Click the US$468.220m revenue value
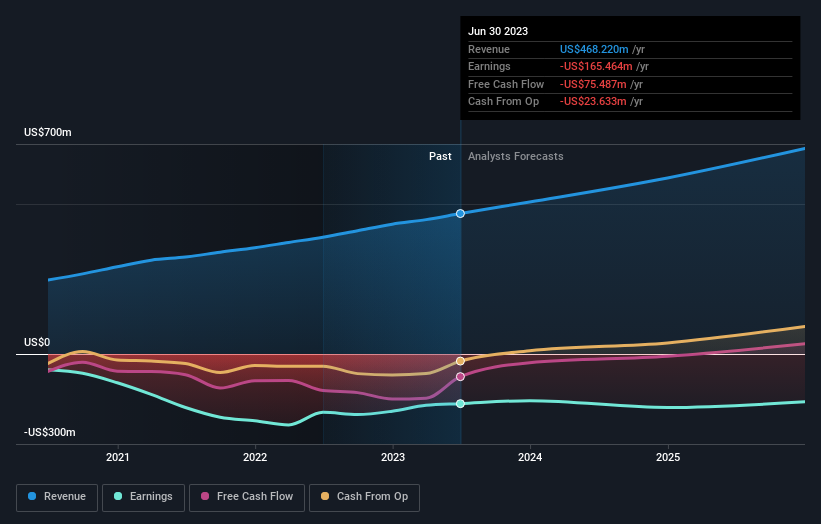The height and width of the screenshot is (524, 821). [594, 49]
